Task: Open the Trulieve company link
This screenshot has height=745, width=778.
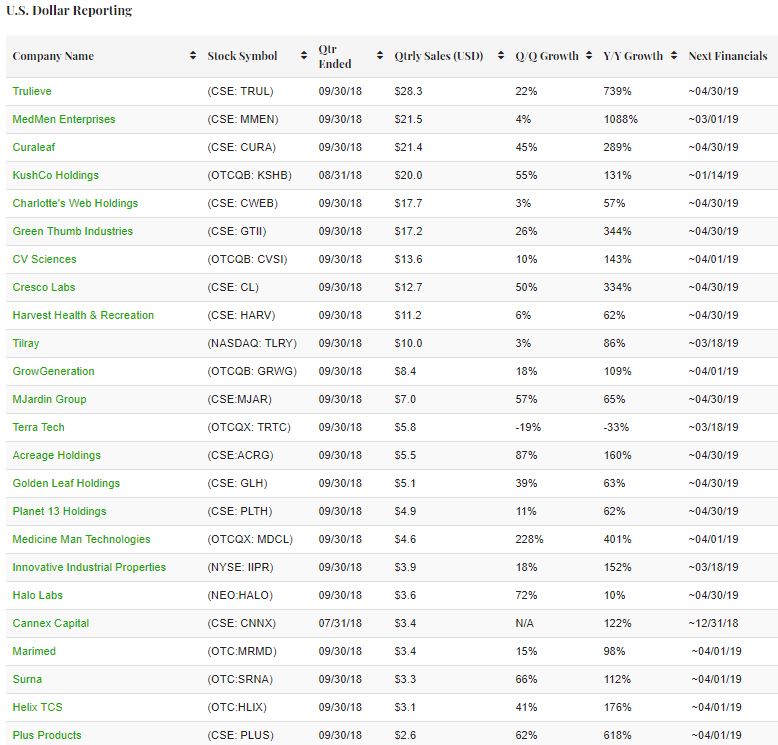Action: (x=32, y=91)
